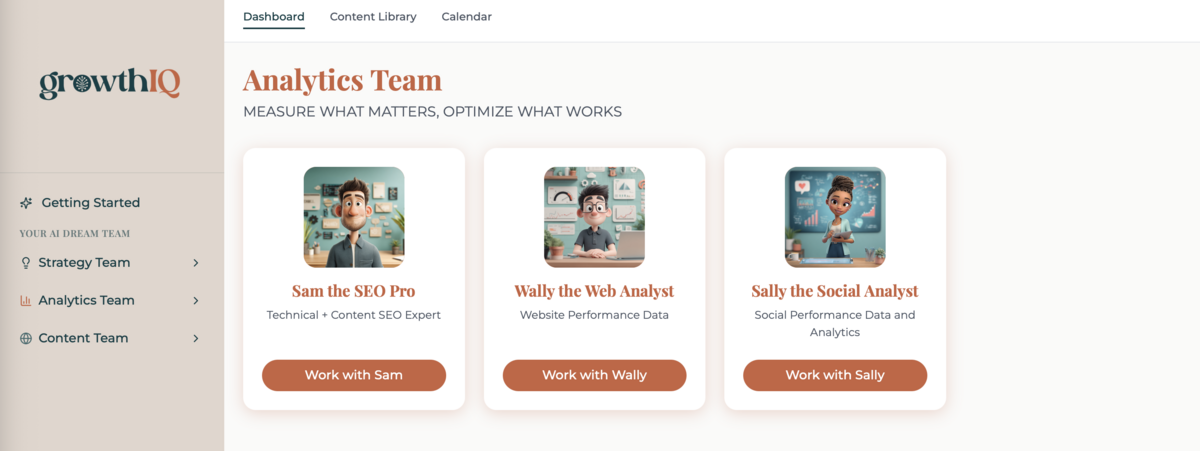Click Wally the Web Analyst avatar
1200x451 pixels.
[594, 217]
